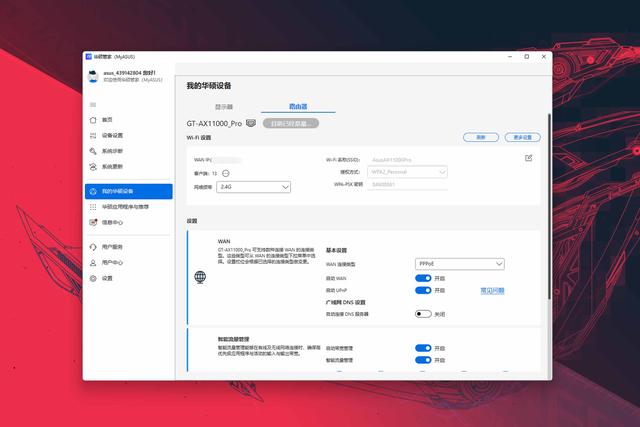Click MyASUS logo in title bar
This screenshot has height=427, width=640.
89,57
